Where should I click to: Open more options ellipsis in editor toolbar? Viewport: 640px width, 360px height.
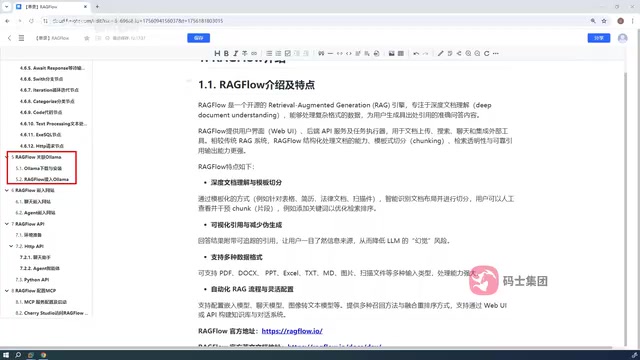click(496, 53)
